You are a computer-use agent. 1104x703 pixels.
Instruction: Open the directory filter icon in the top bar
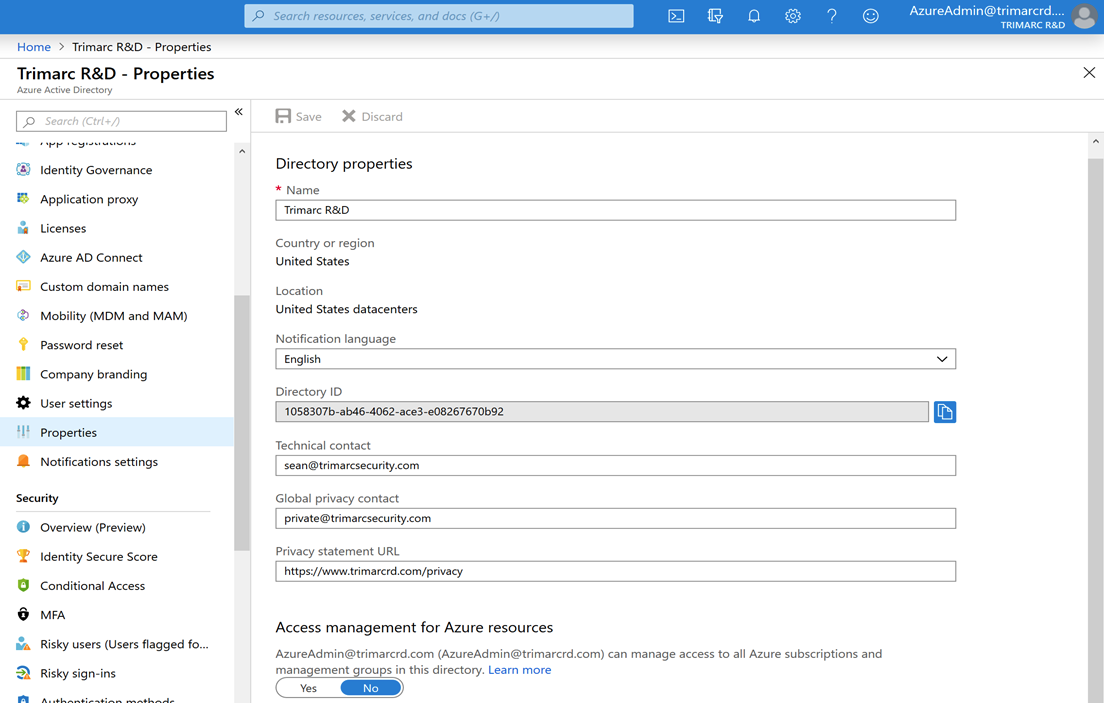click(714, 16)
